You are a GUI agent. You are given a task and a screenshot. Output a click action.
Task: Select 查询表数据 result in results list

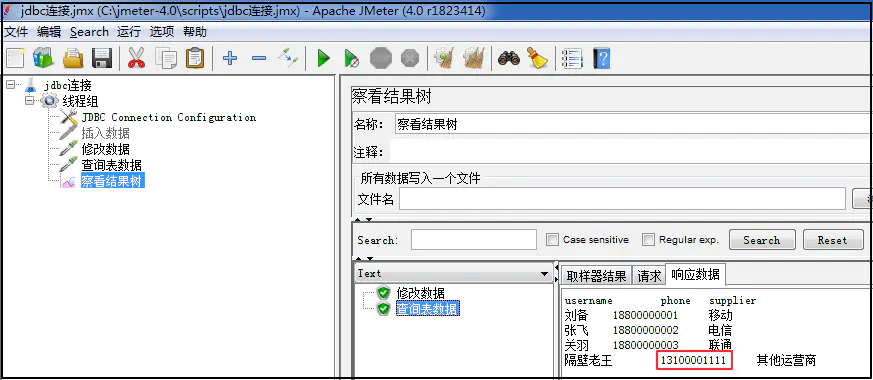[427, 309]
